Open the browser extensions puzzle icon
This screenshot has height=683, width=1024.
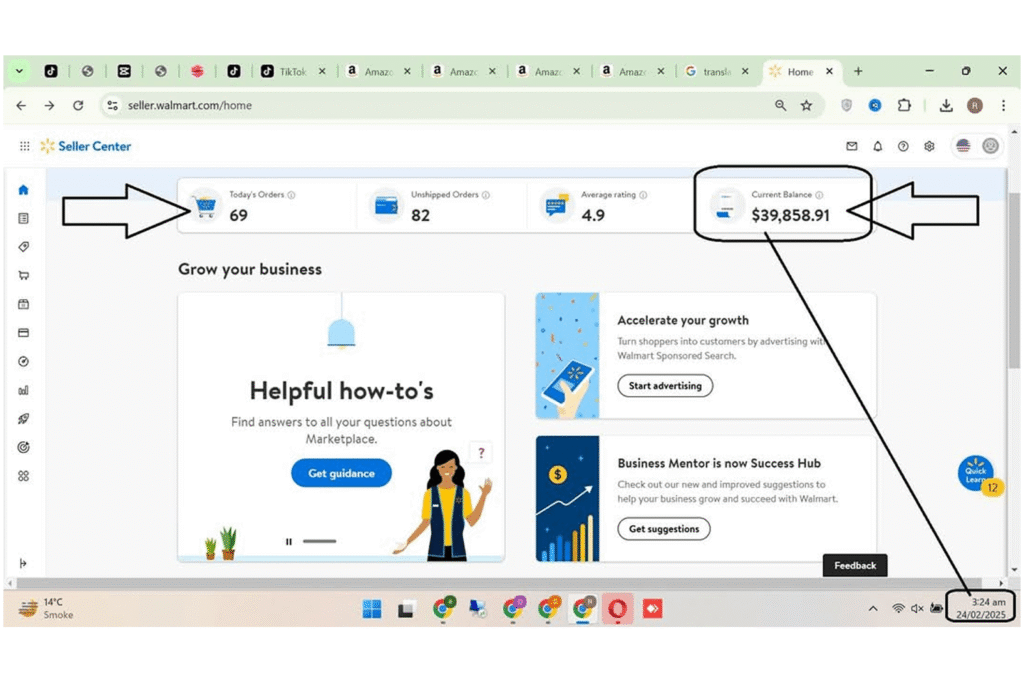[904, 105]
